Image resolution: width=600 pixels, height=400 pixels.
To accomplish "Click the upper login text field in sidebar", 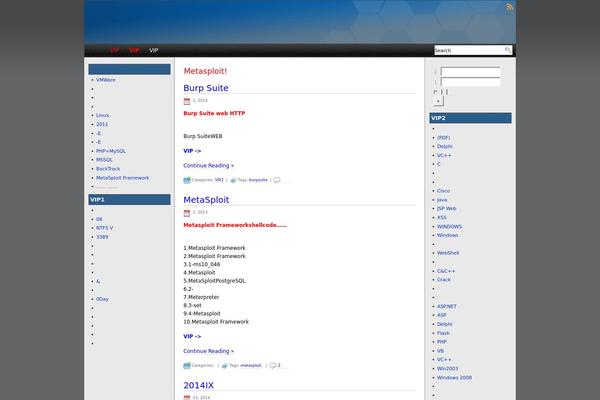I will [470, 72].
